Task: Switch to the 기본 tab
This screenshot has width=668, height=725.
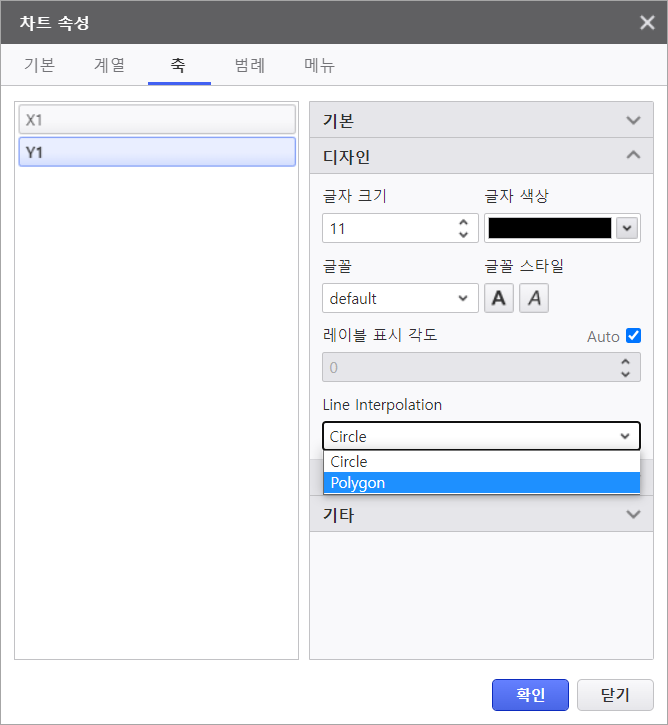Action: point(39,66)
